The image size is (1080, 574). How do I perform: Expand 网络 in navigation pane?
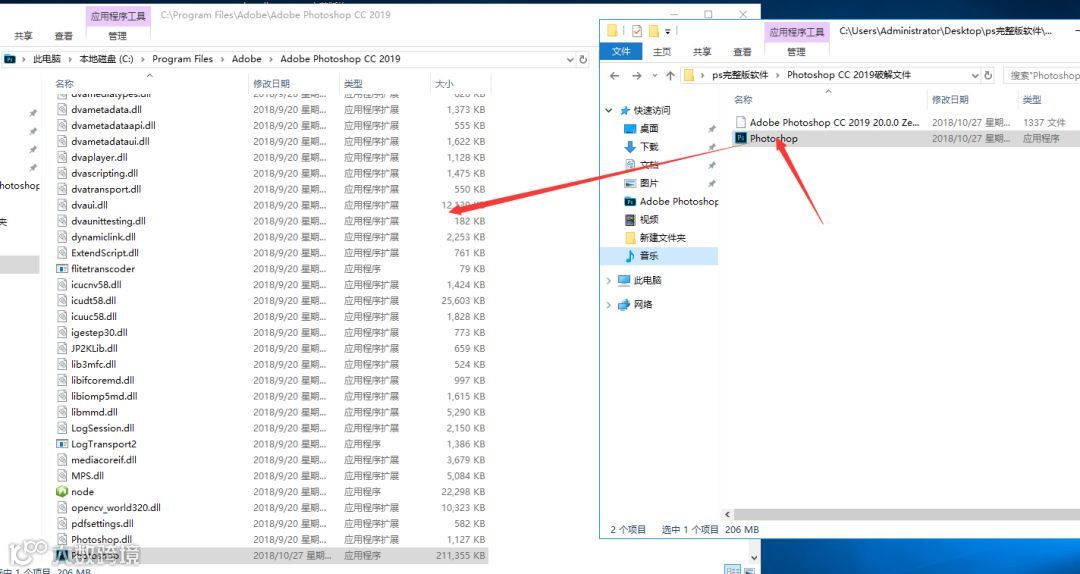609,305
